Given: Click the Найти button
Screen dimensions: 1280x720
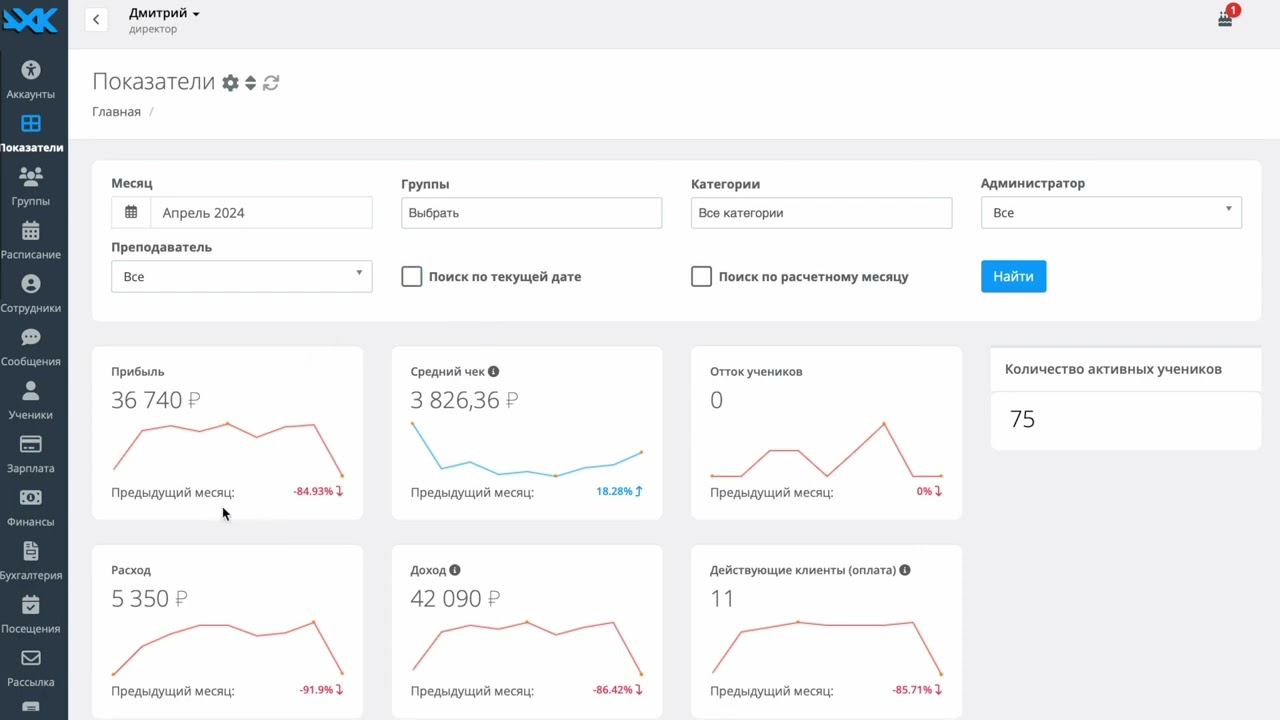Looking at the screenshot, I should click(x=1013, y=277).
